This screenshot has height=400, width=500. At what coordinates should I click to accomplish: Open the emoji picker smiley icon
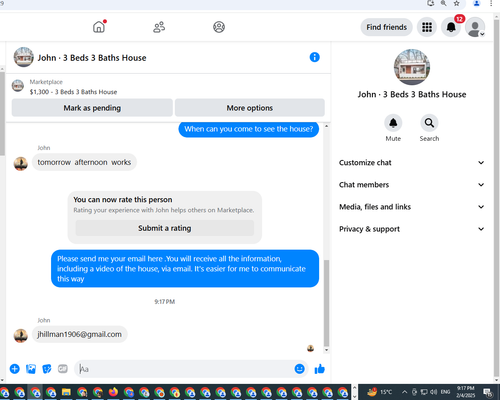tap(300, 369)
